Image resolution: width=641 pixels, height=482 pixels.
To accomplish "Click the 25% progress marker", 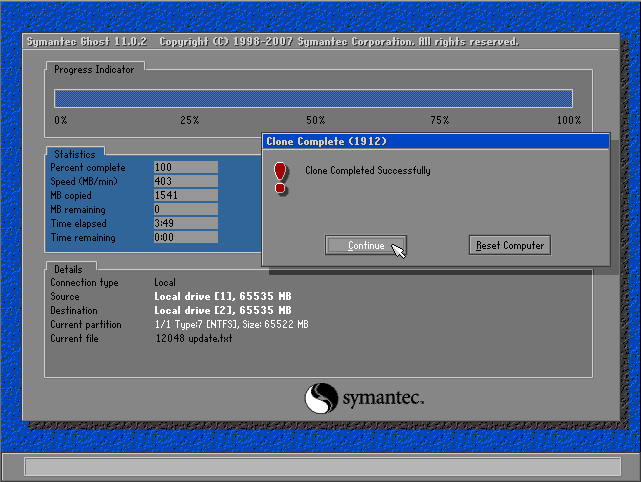I will click(x=190, y=120).
